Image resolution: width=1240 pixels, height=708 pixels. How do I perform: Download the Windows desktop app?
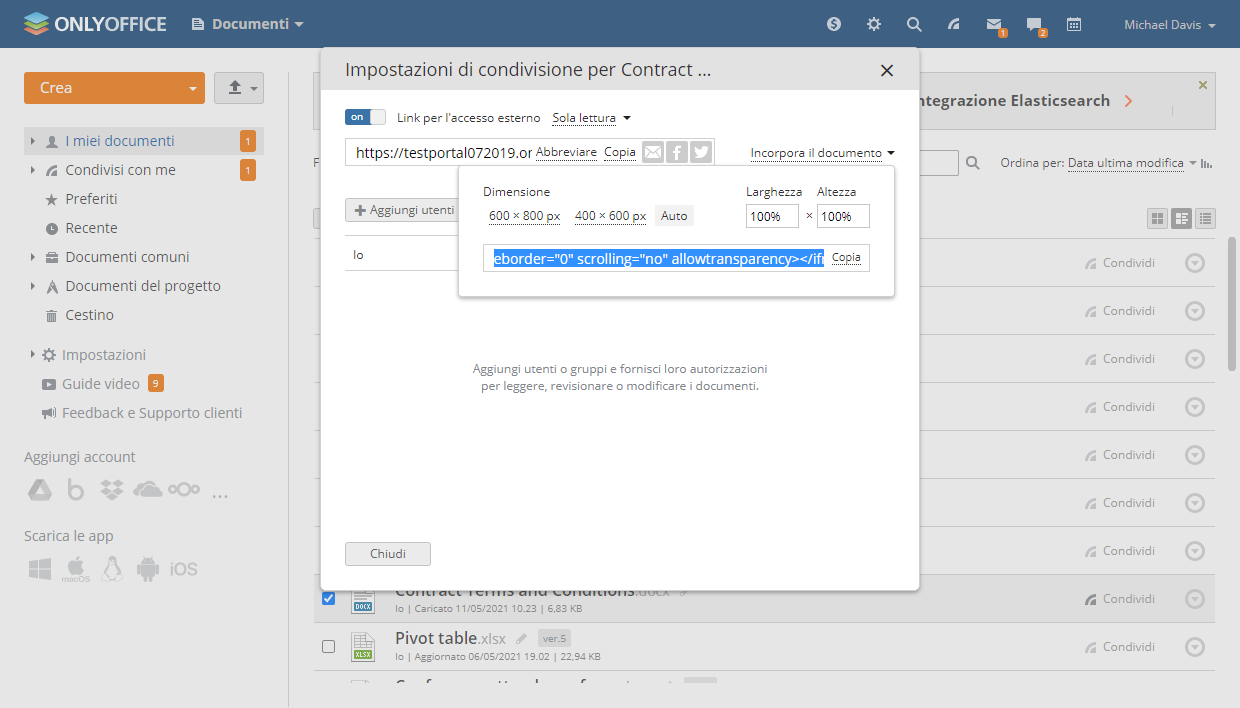pyautogui.click(x=40, y=569)
